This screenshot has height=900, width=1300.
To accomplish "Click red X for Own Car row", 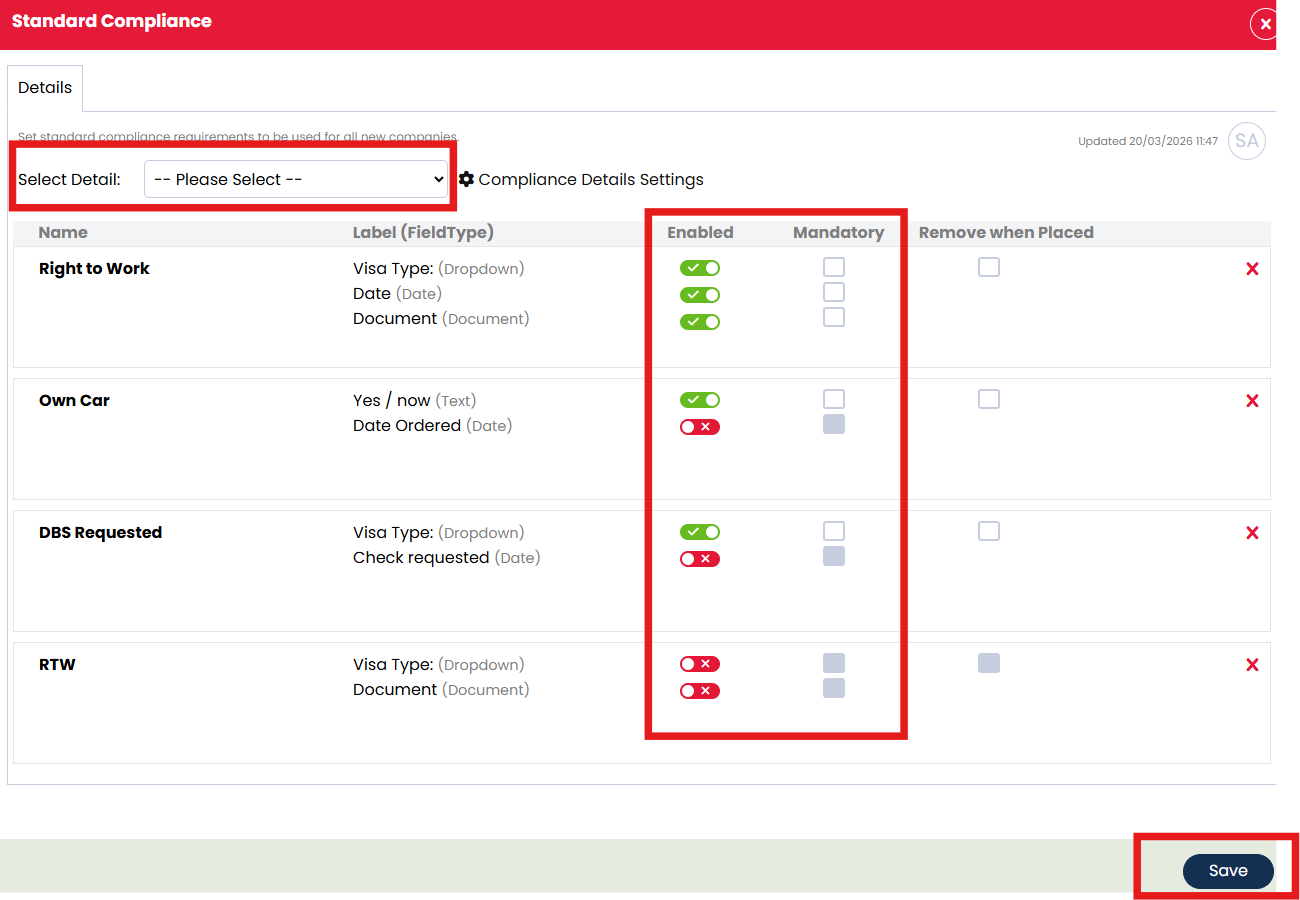I will point(1252,401).
